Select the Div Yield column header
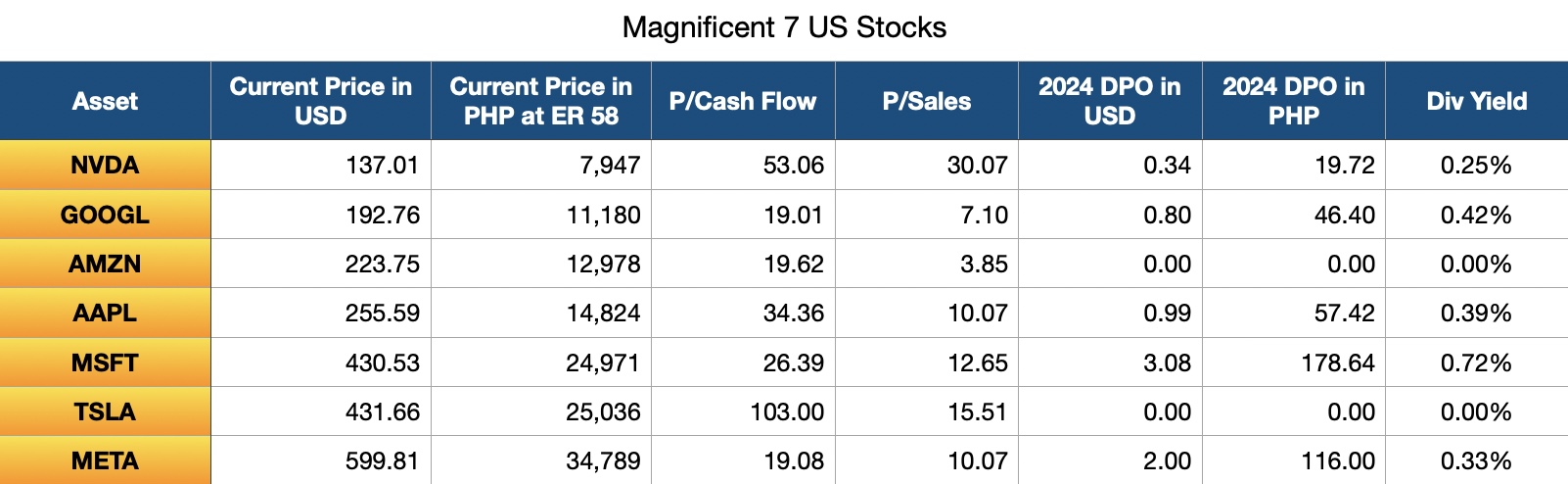Viewport: 1568px width, 484px height. pyautogui.click(x=1476, y=101)
